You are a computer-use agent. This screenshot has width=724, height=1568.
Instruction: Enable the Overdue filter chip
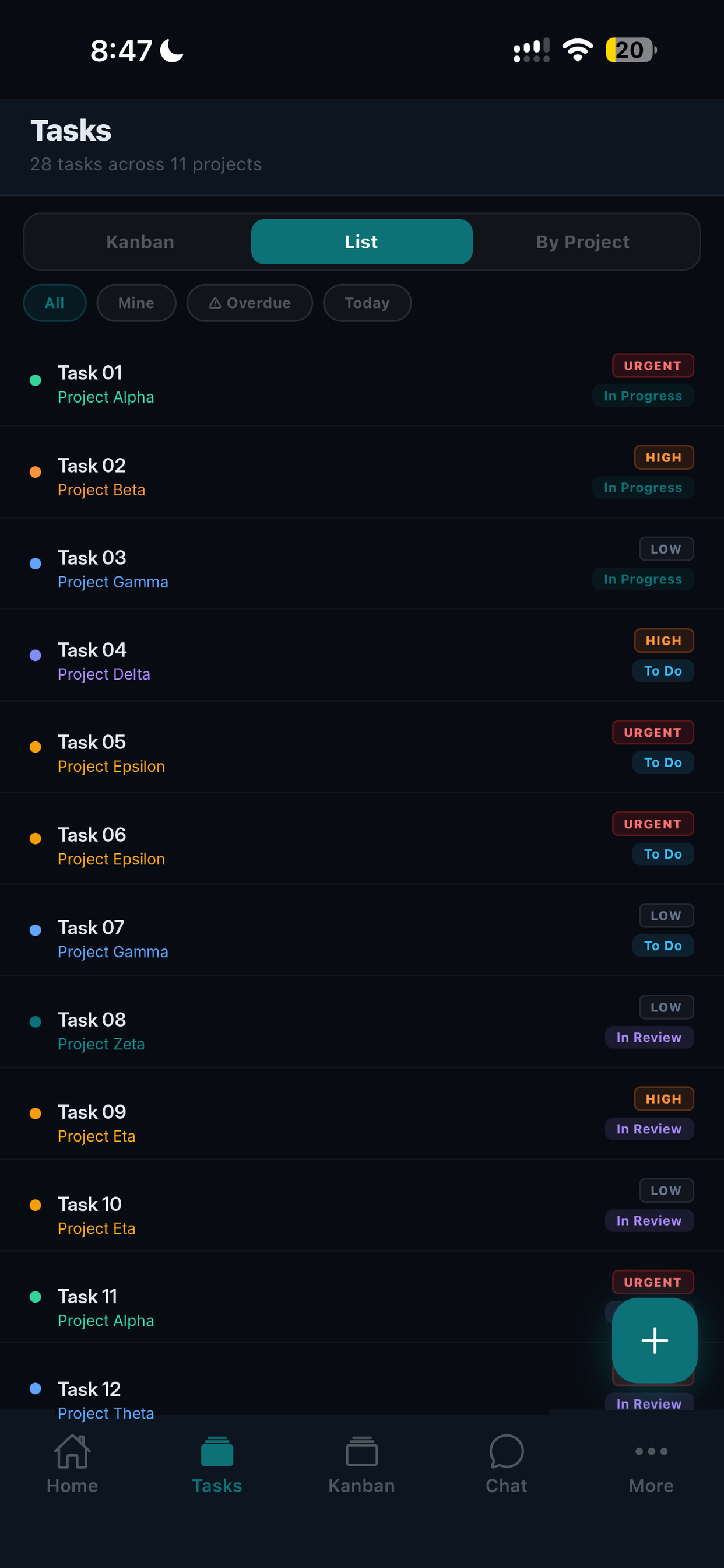pyautogui.click(x=249, y=303)
